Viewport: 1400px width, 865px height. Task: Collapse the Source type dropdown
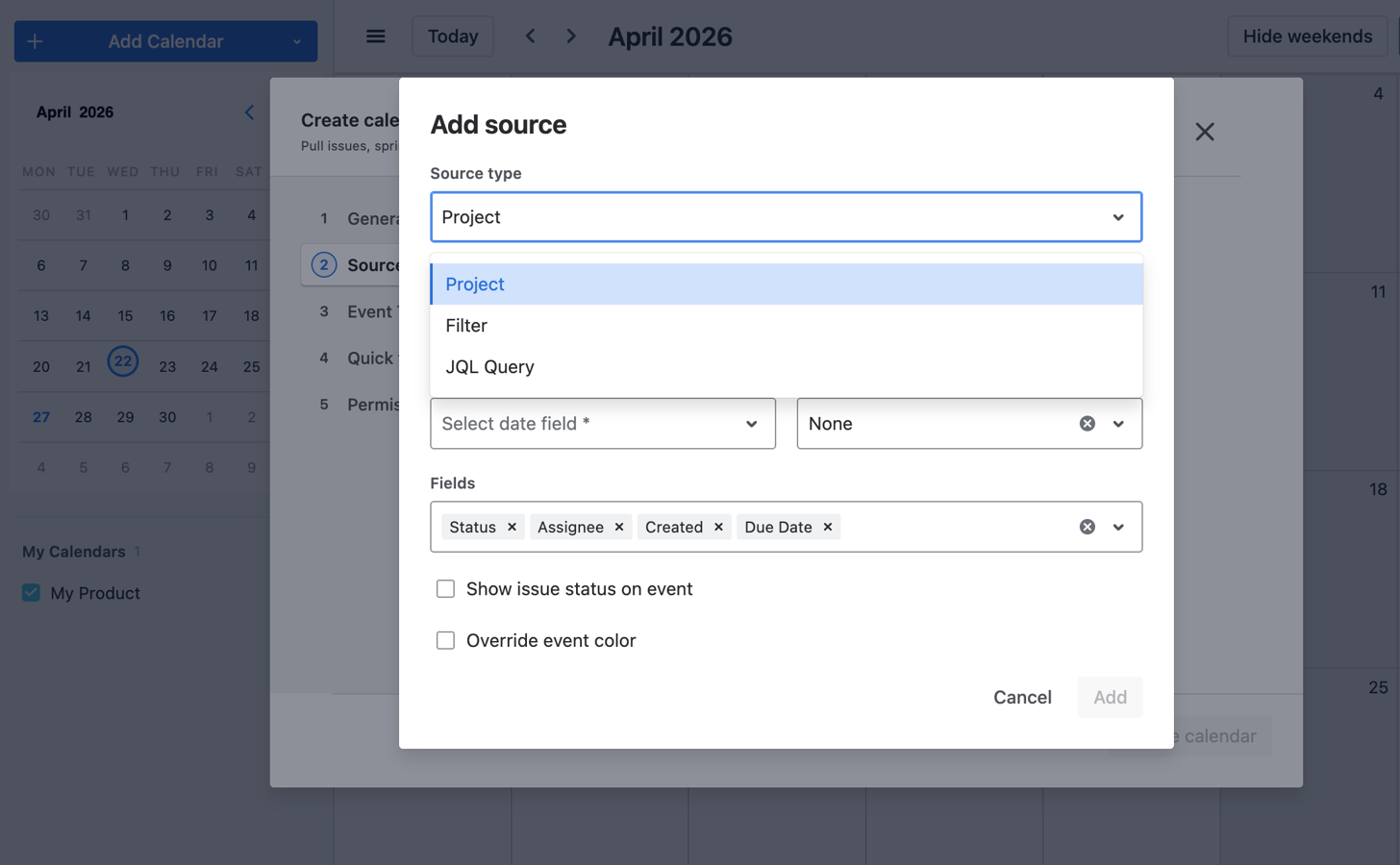pos(1117,217)
